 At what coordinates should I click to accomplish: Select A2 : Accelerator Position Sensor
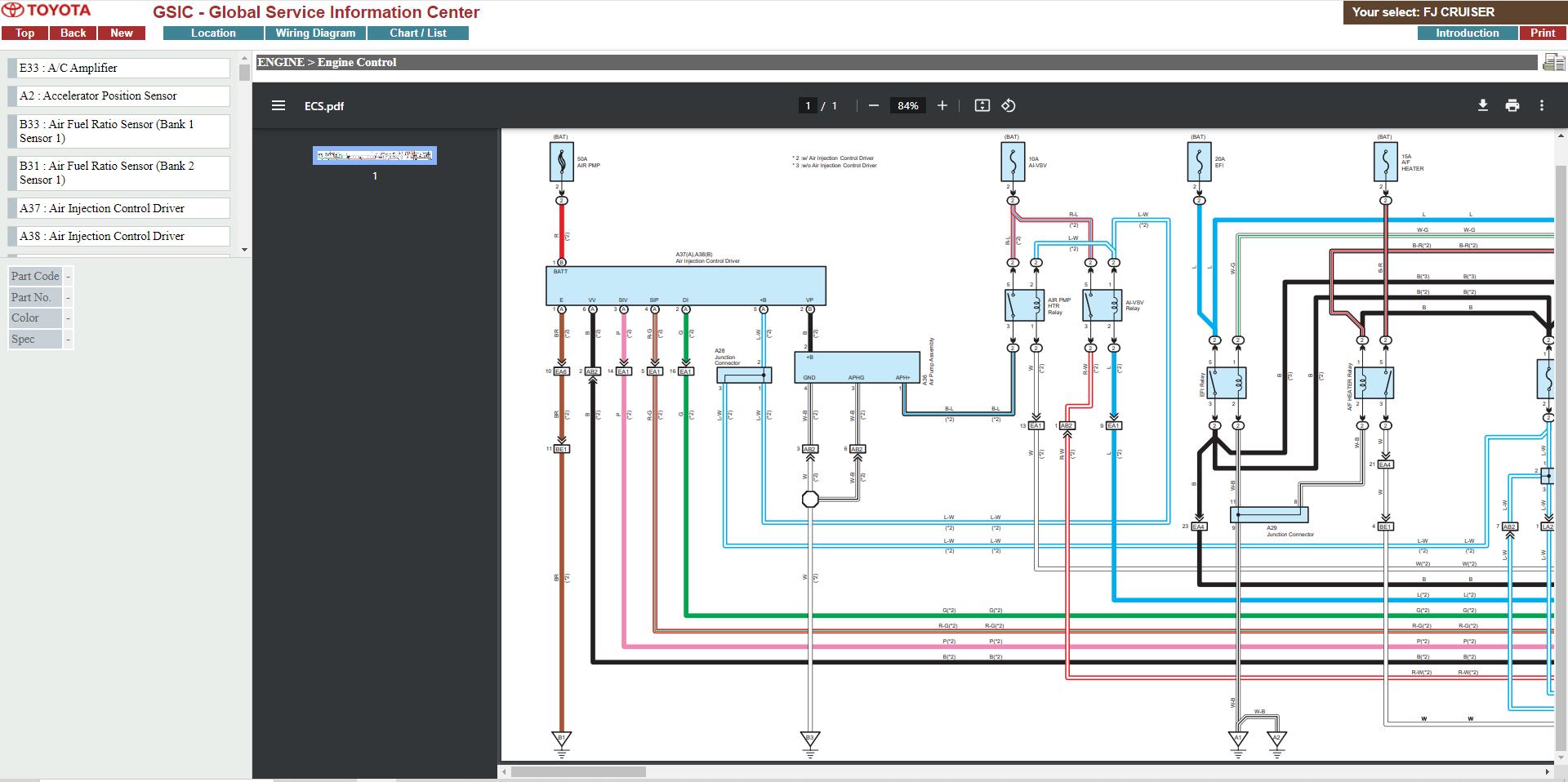[118, 96]
